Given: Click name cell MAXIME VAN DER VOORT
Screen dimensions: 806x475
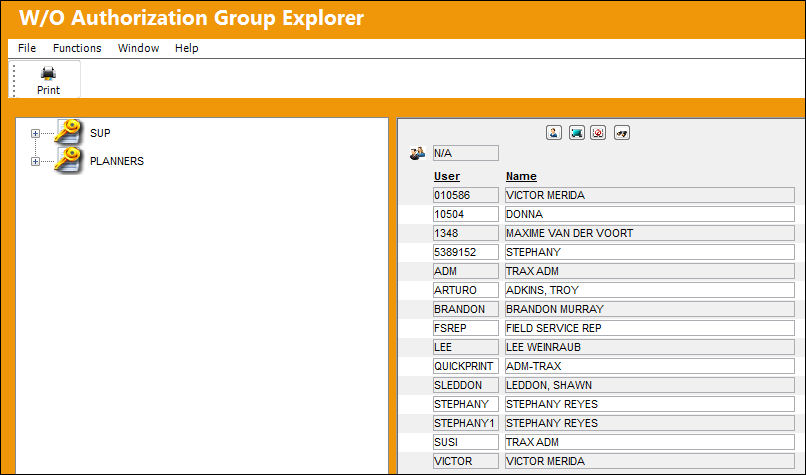Looking at the screenshot, I should coord(650,233).
